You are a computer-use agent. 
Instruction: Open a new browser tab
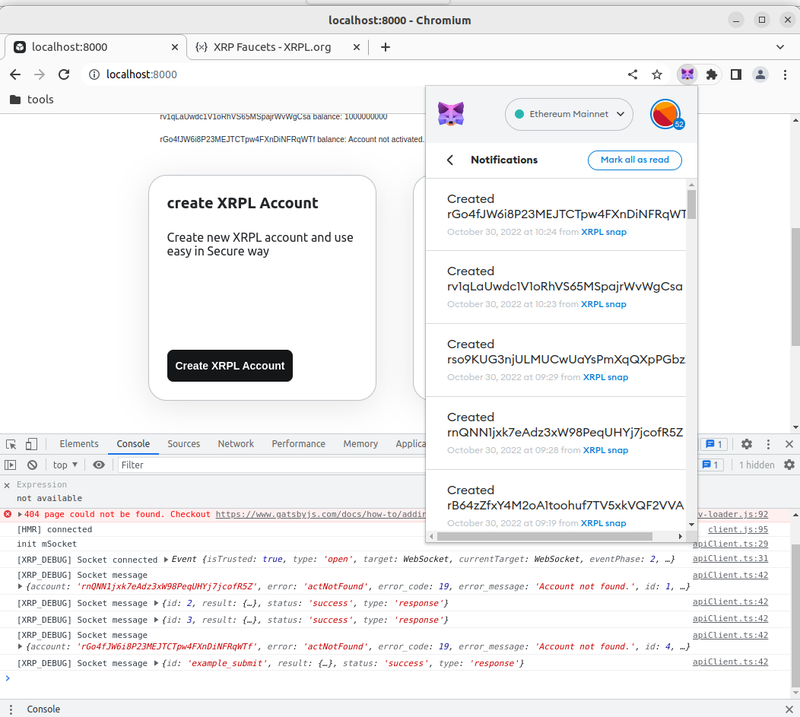(385, 47)
